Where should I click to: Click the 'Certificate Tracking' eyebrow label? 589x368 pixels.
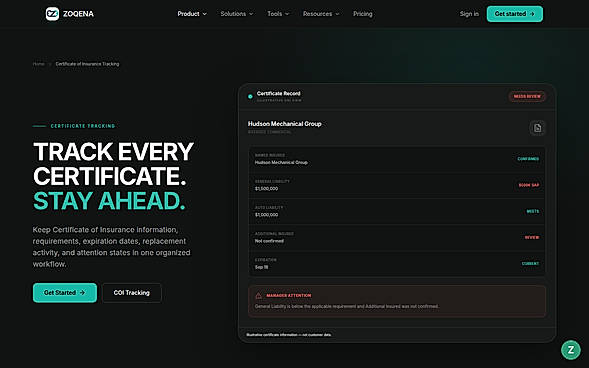[83, 126]
